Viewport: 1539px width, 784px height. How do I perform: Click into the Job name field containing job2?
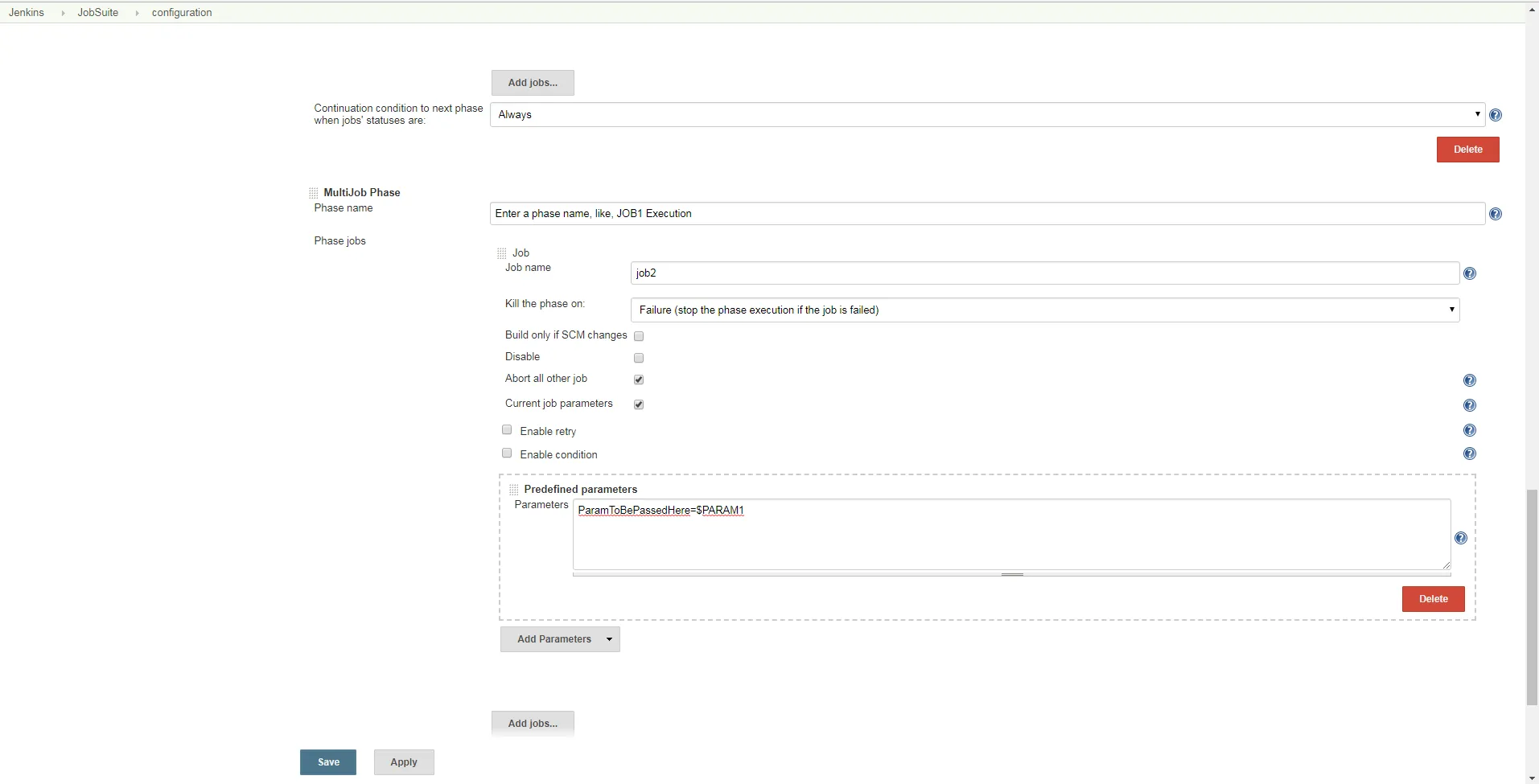coord(1045,273)
